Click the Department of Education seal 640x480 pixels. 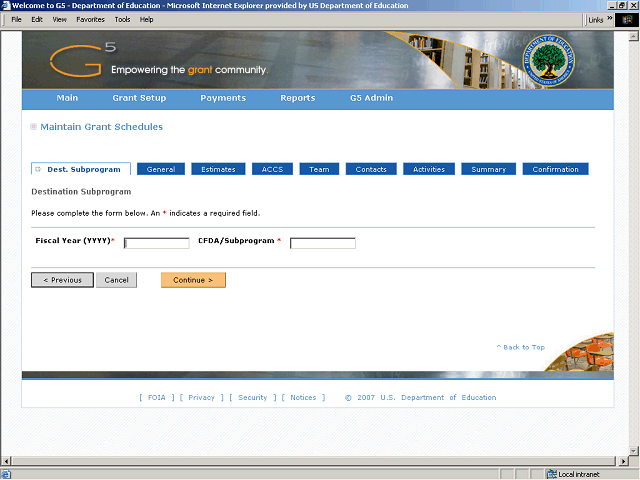tap(549, 60)
